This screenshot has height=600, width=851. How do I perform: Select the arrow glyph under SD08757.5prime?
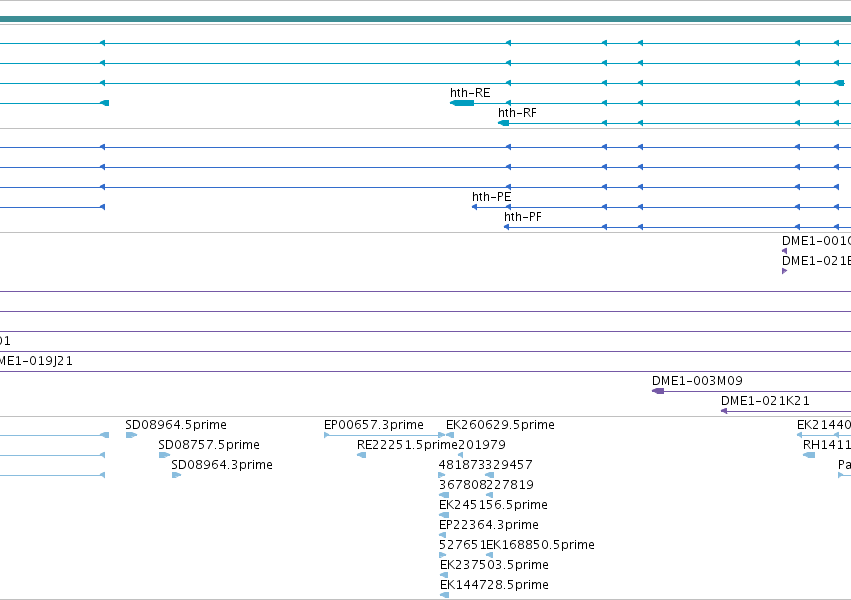(164, 455)
